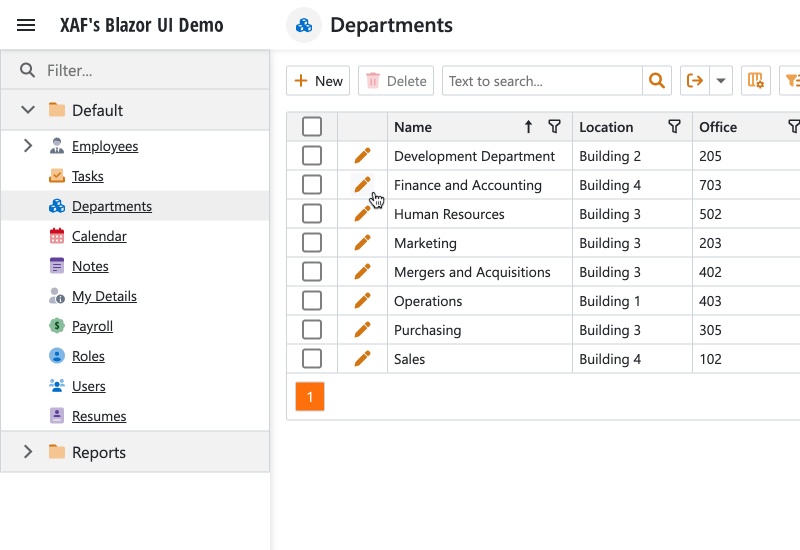Click the Text to search field
This screenshot has width=800, height=550.
click(x=541, y=81)
